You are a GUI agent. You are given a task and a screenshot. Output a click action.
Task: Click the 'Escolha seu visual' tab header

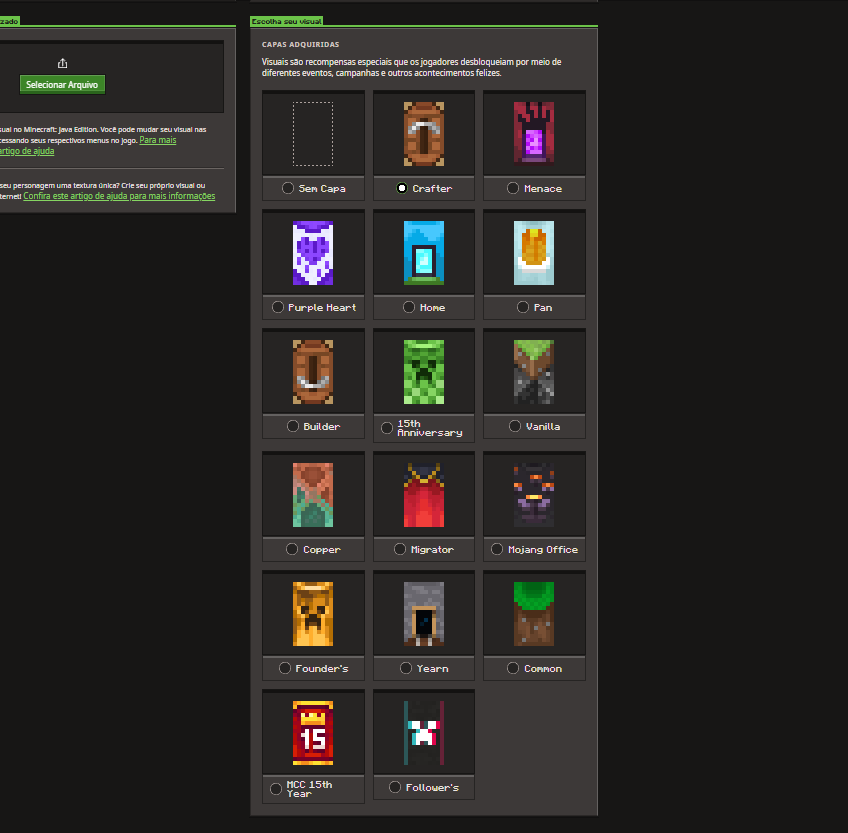pos(287,21)
